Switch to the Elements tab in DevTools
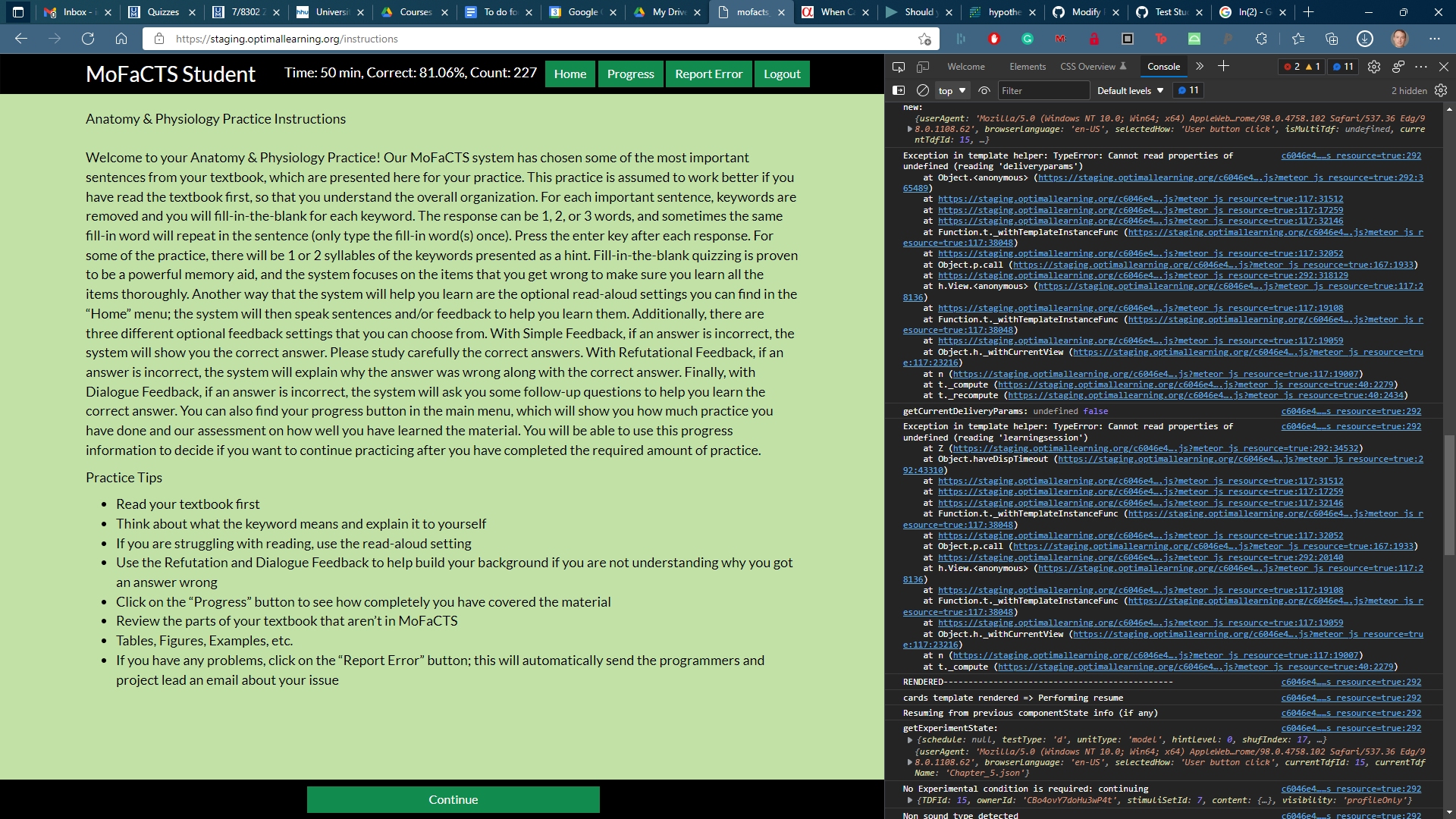 click(1028, 67)
